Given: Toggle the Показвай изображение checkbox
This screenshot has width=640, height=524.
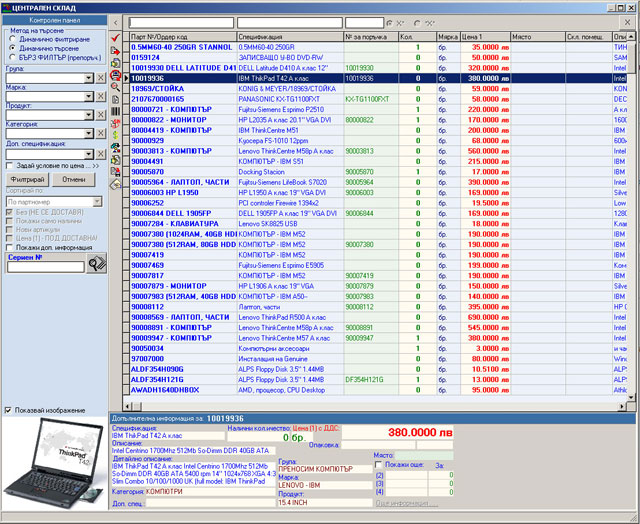Looking at the screenshot, I should pyautogui.click(x=9, y=410).
